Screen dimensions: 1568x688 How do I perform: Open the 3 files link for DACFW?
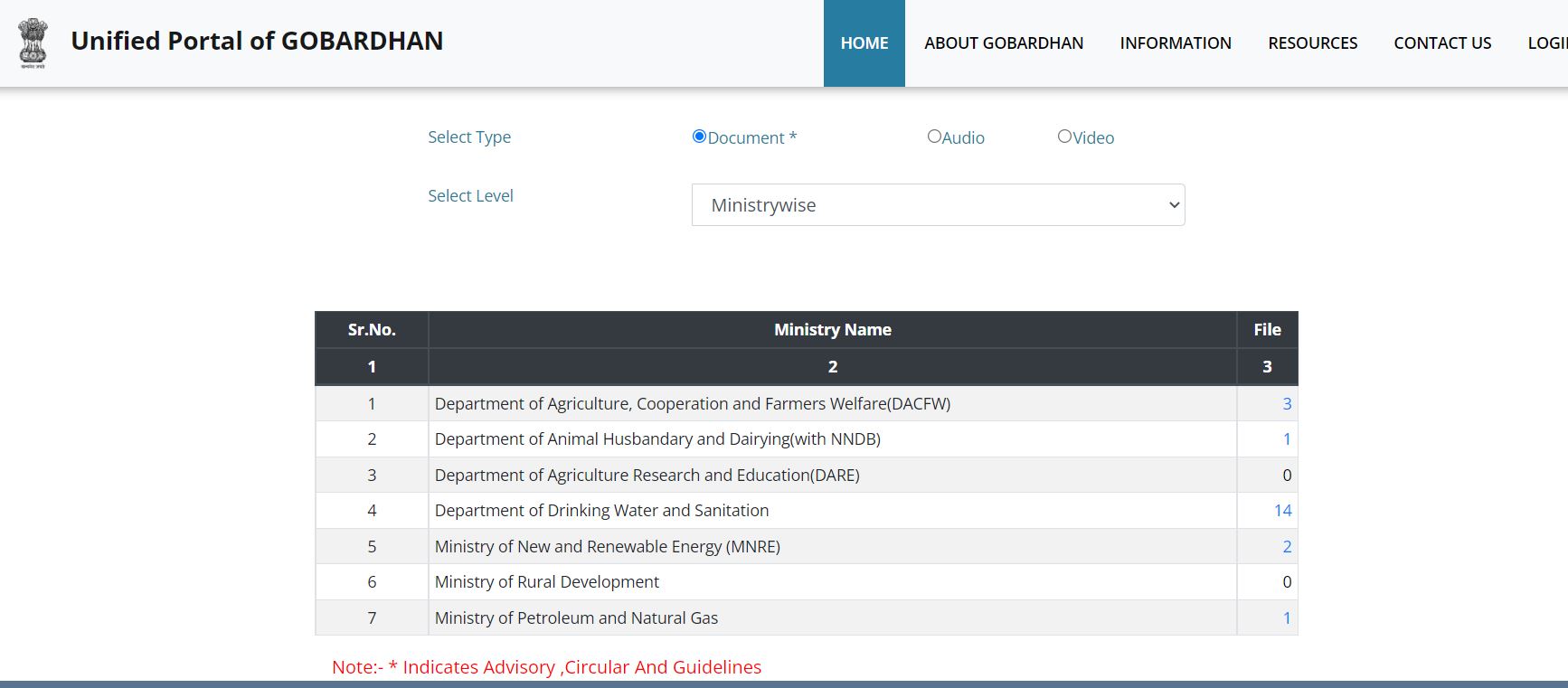click(x=1287, y=404)
